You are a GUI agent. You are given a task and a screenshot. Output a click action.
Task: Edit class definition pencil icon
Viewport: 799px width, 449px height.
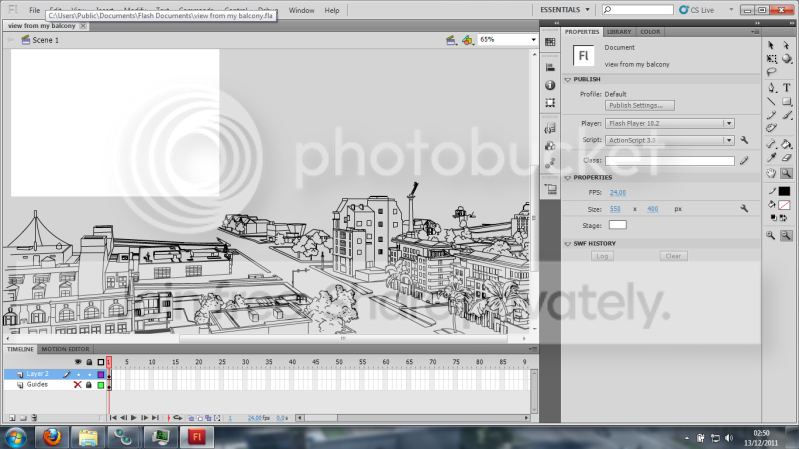pyautogui.click(x=744, y=161)
